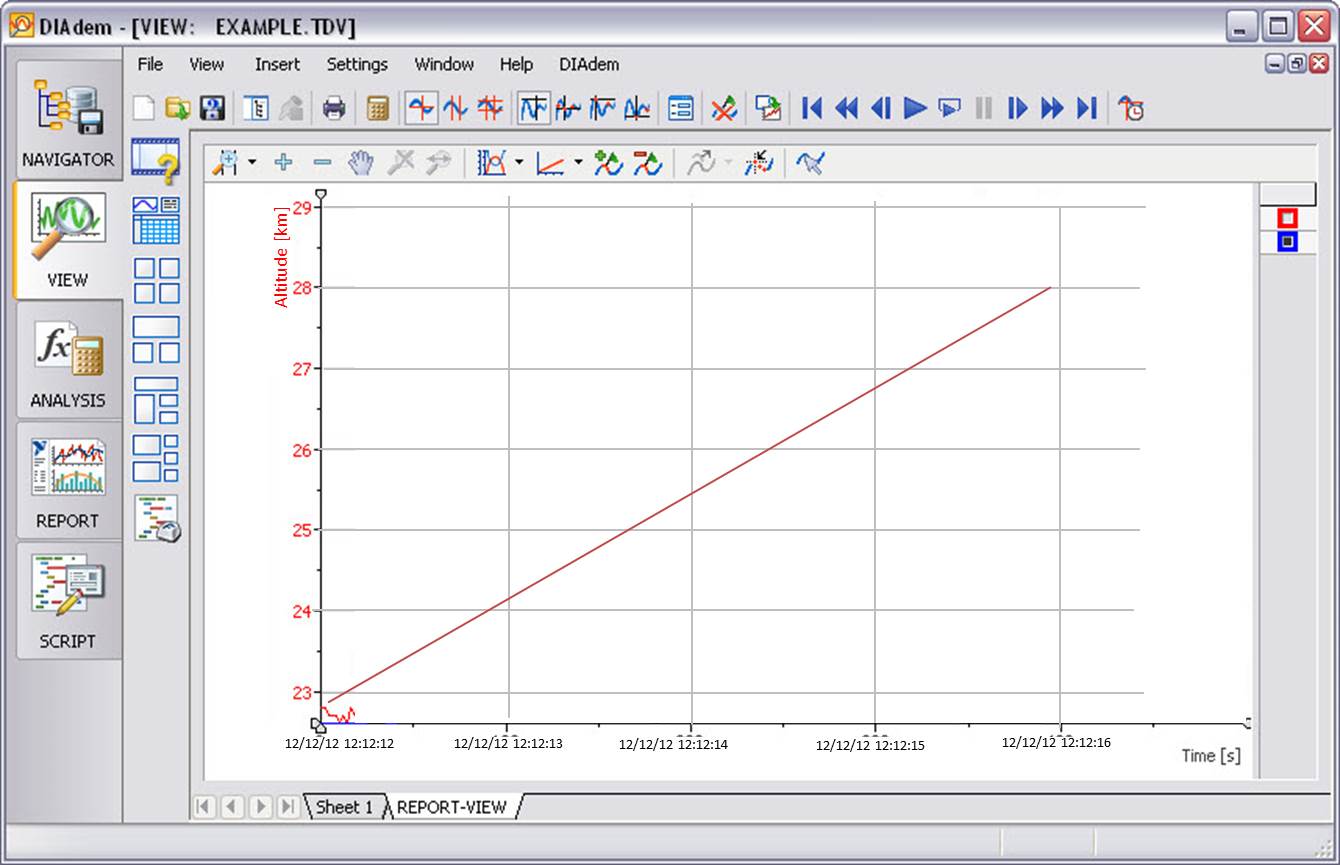Screen dimensions: 1340x865
Task: Open the SCRIPT panel
Action: pos(68,602)
